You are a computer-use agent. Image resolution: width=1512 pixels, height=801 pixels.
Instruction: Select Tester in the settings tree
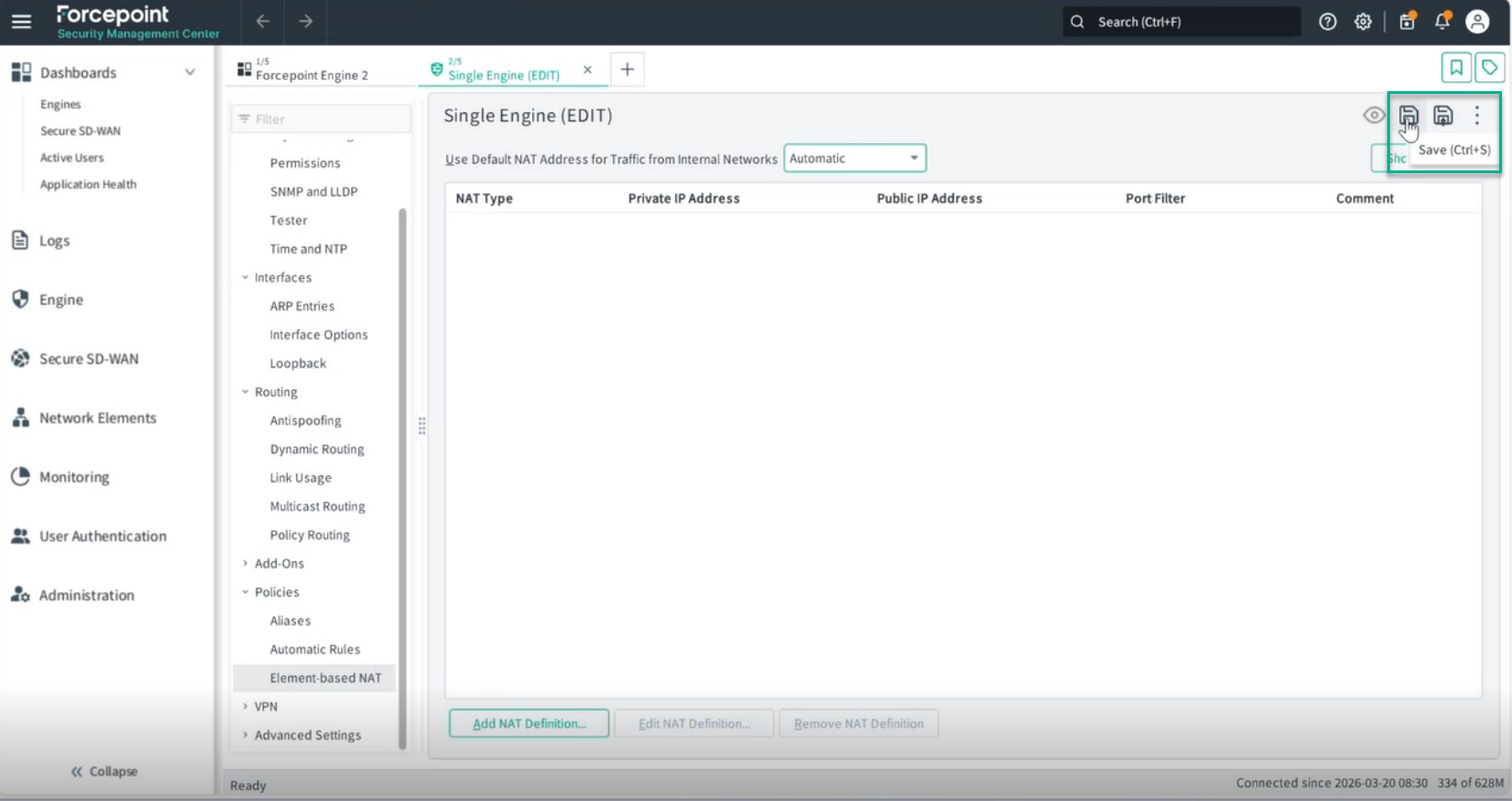[x=289, y=221]
